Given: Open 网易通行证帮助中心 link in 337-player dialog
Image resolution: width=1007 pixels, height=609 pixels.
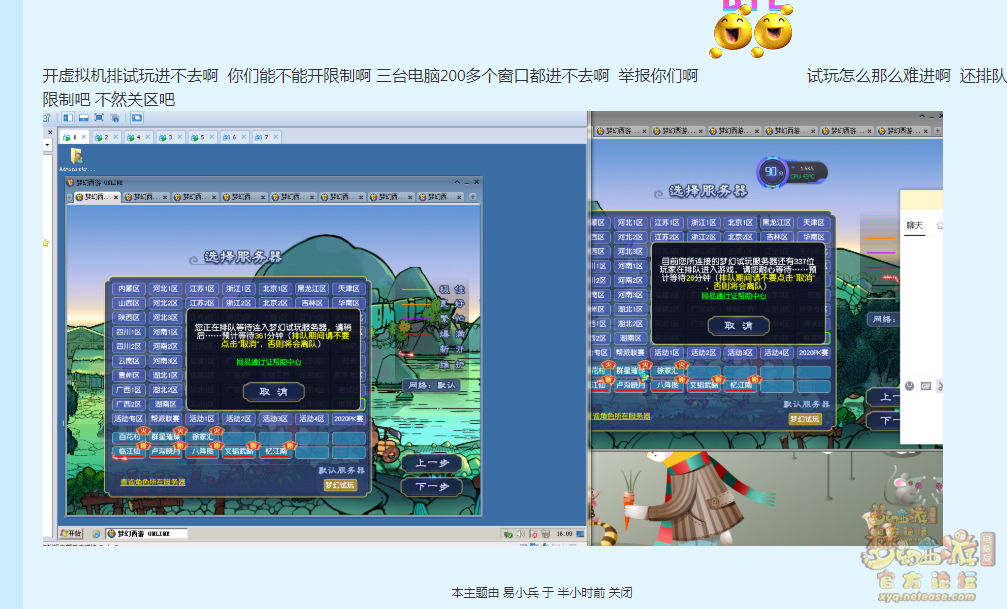Looking at the screenshot, I should [733, 296].
